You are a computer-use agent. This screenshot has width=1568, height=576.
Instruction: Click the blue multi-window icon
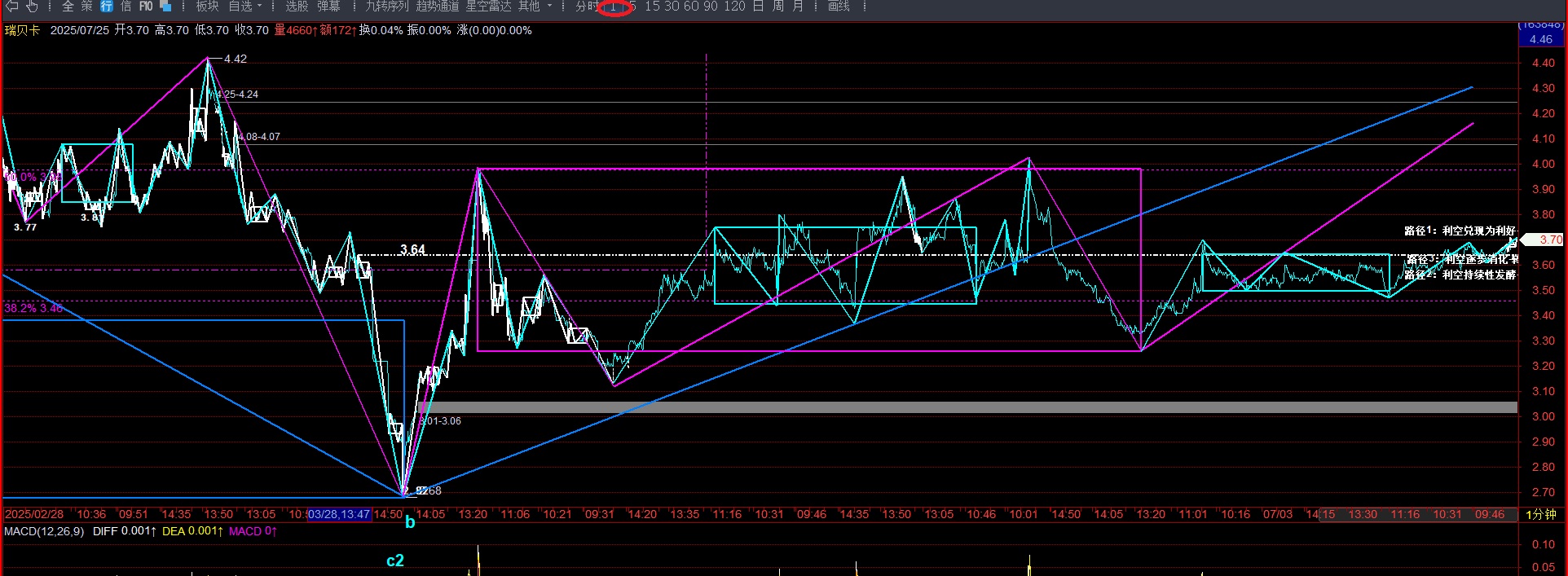165,7
